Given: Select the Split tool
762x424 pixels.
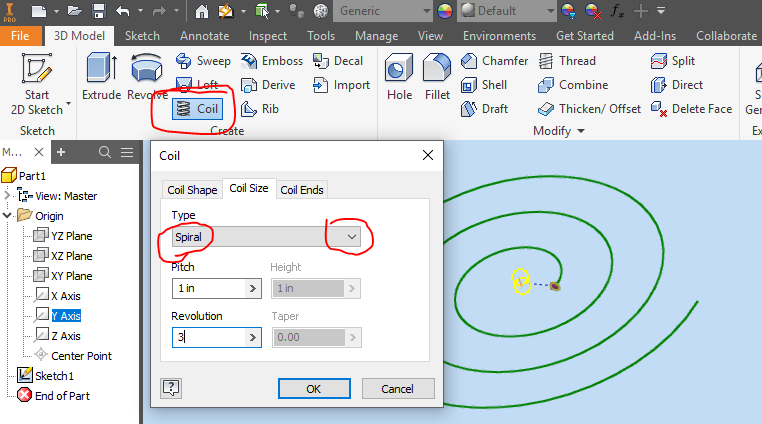Looking at the screenshot, I should pyautogui.click(x=673, y=61).
